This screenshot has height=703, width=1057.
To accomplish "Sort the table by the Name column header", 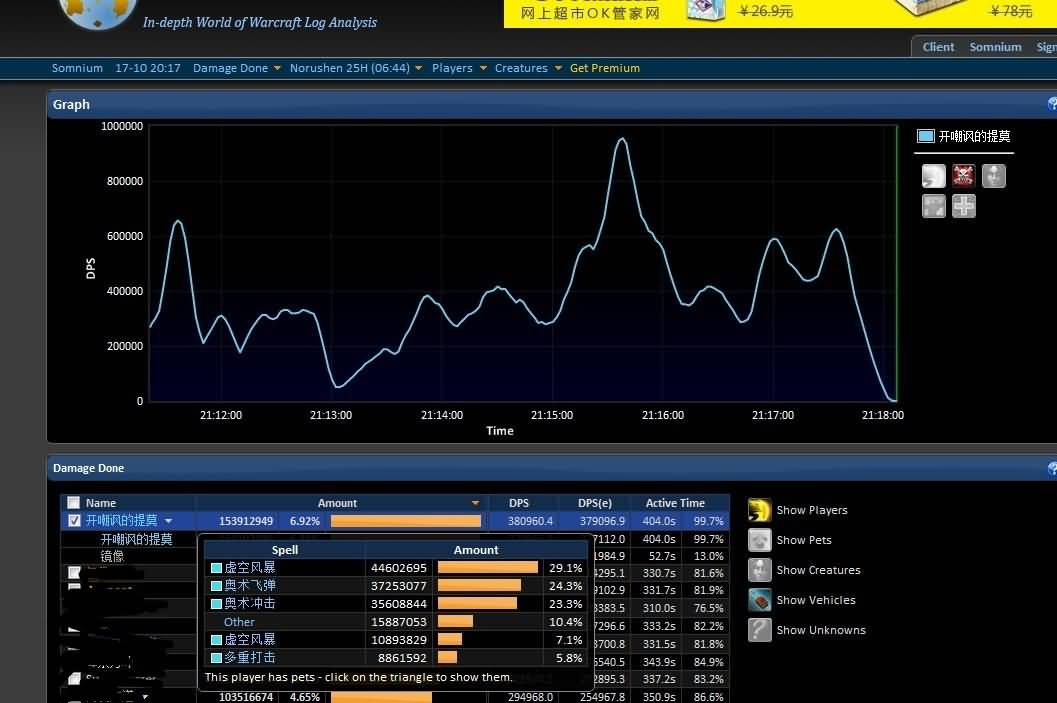I will click(x=100, y=503).
